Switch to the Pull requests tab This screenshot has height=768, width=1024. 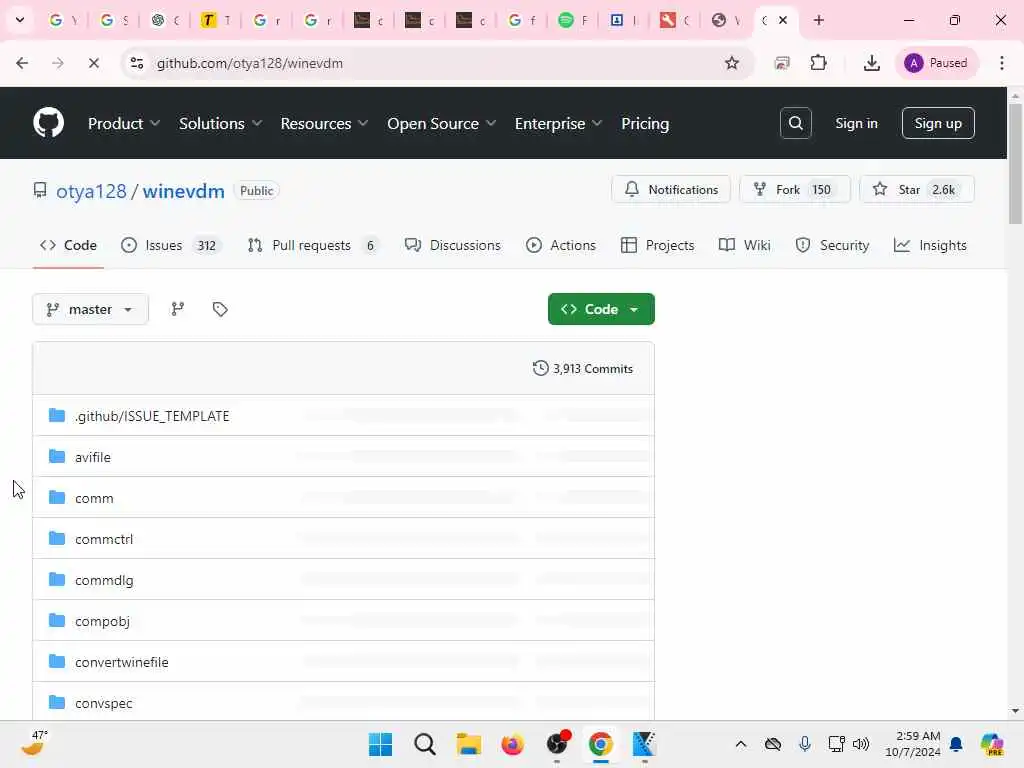pyautogui.click(x=312, y=246)
